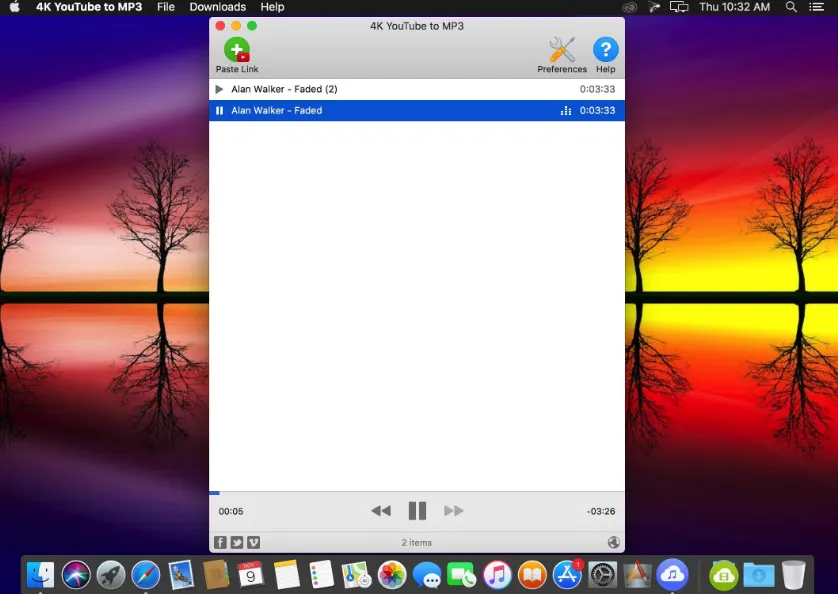This screenshot has height=594, width=838.
Task: Open Notes from the Dock
Action: (286, 575)
